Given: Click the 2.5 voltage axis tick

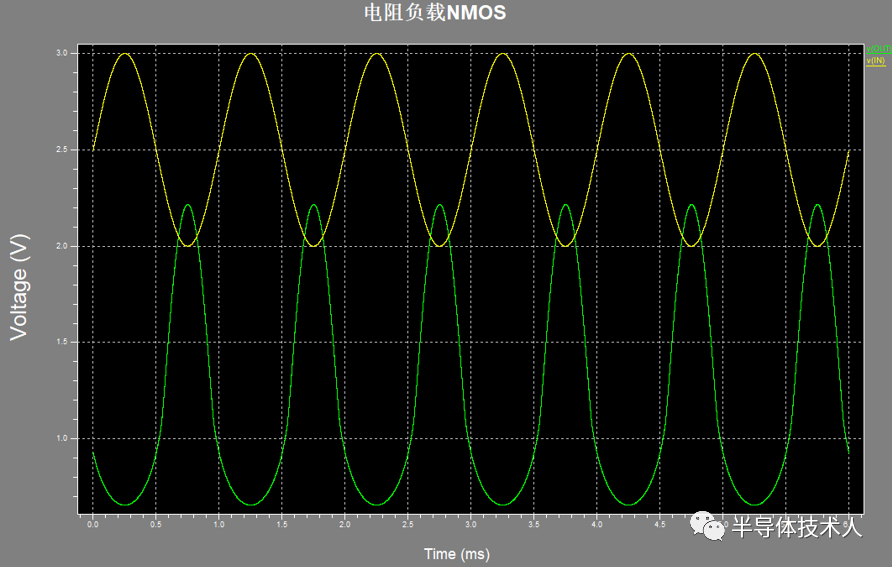Looking at the screenshot, I should tap(61, 150).
